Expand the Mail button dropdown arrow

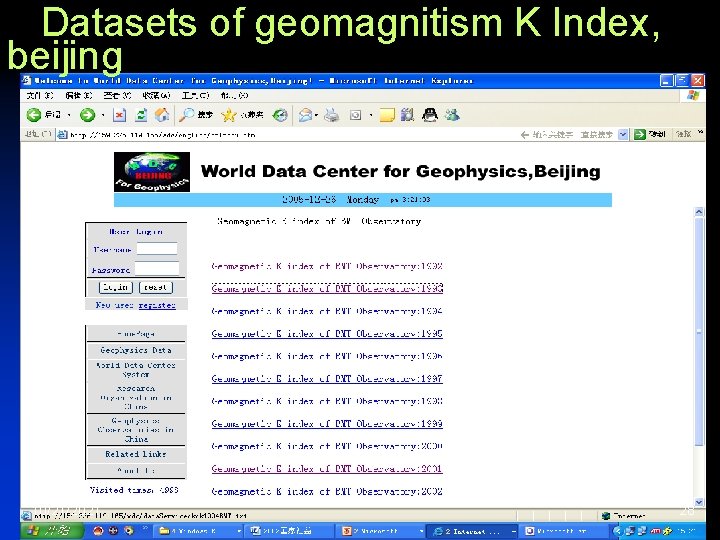tap(316, 115)
